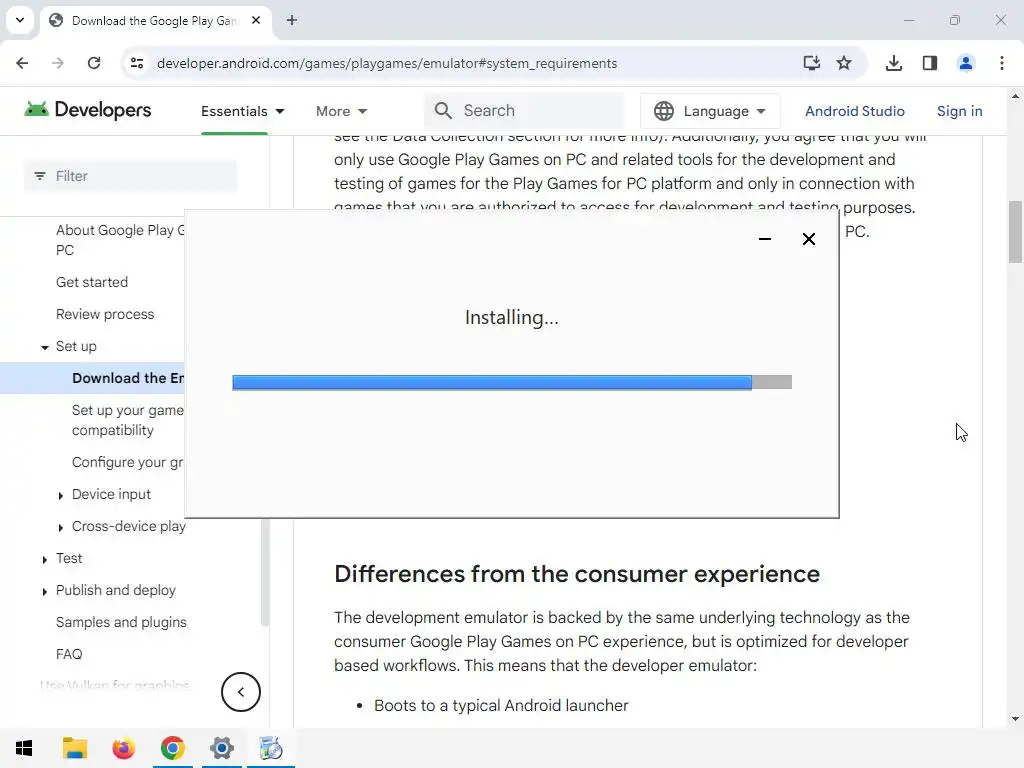Expand the Publish and deploy section

click(x=44, y=592)
